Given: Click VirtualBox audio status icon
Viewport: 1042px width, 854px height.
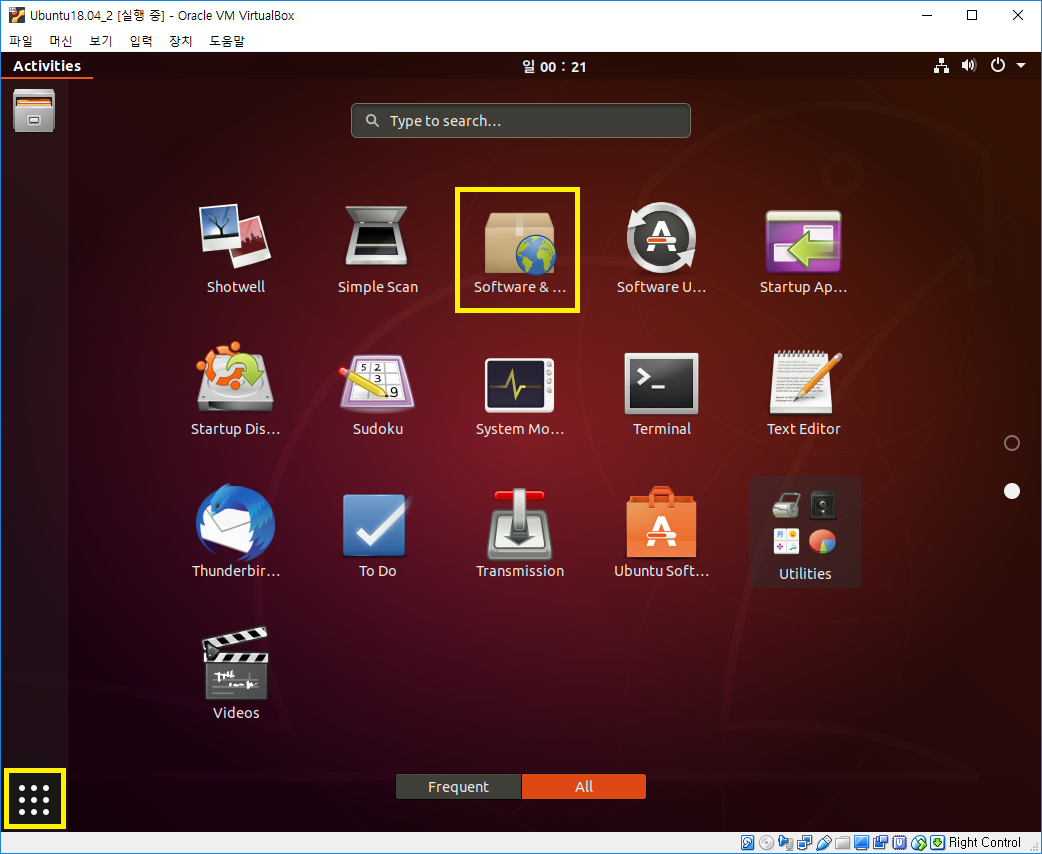Looking at the screenshot, I should pos(785,843).
